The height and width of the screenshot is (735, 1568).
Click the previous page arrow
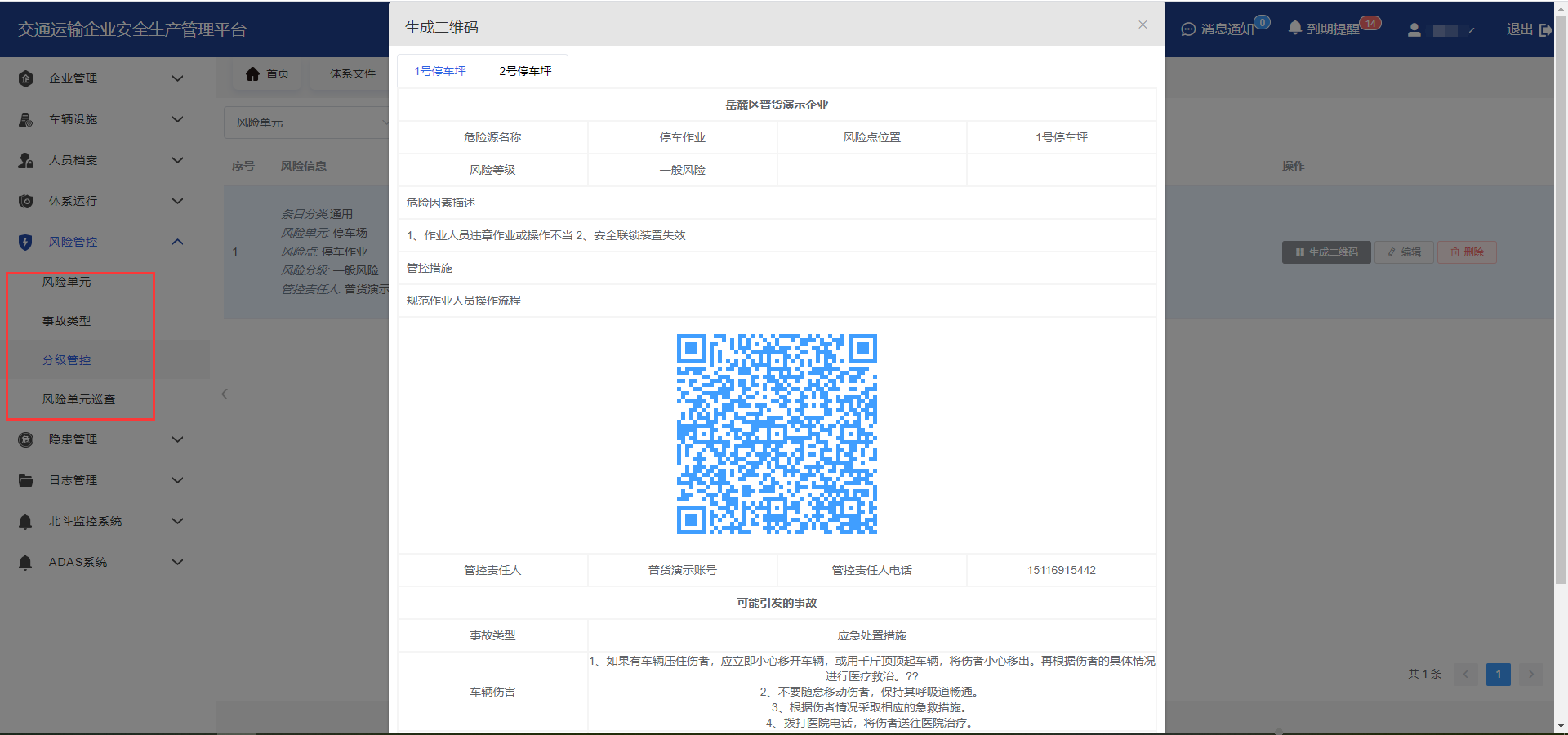point(1466,674)
